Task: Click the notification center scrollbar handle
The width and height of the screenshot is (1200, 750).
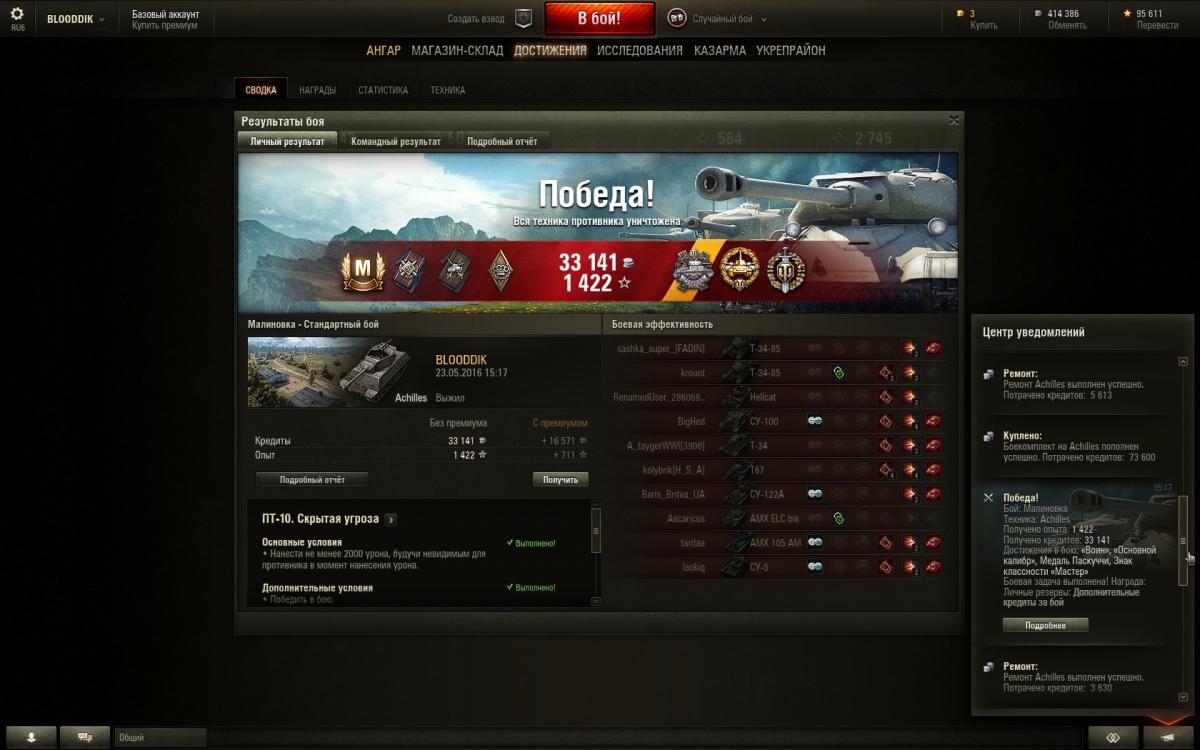Action: [1183, 541]
